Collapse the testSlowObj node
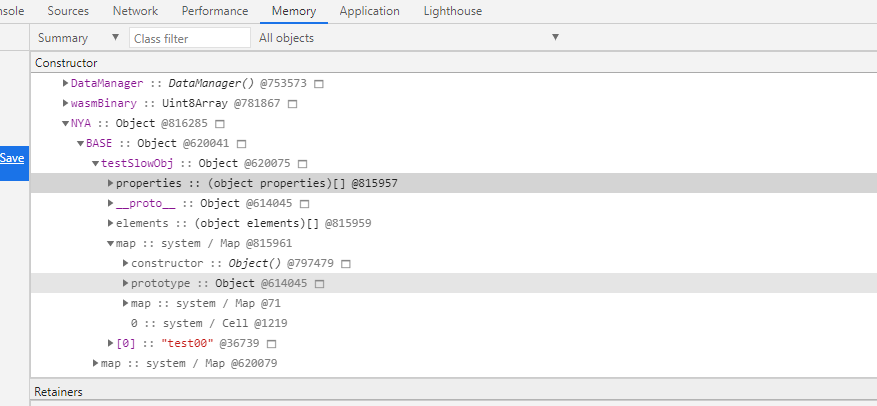 pyautogui.click(x=96, y=164)
